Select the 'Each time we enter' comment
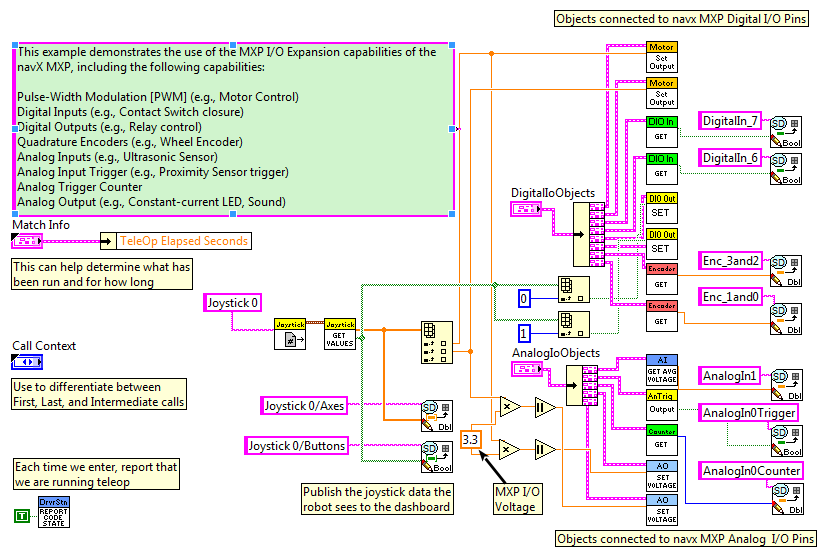834x560 pixels. tap(96, 474)
